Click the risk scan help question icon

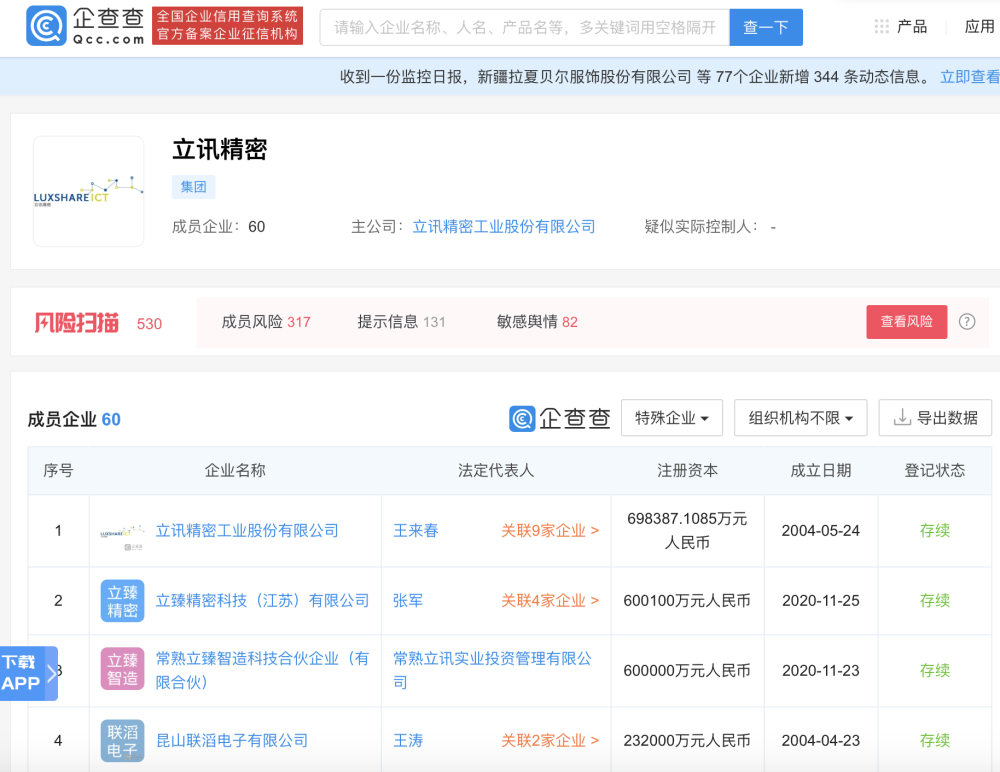tap(967, 322)
